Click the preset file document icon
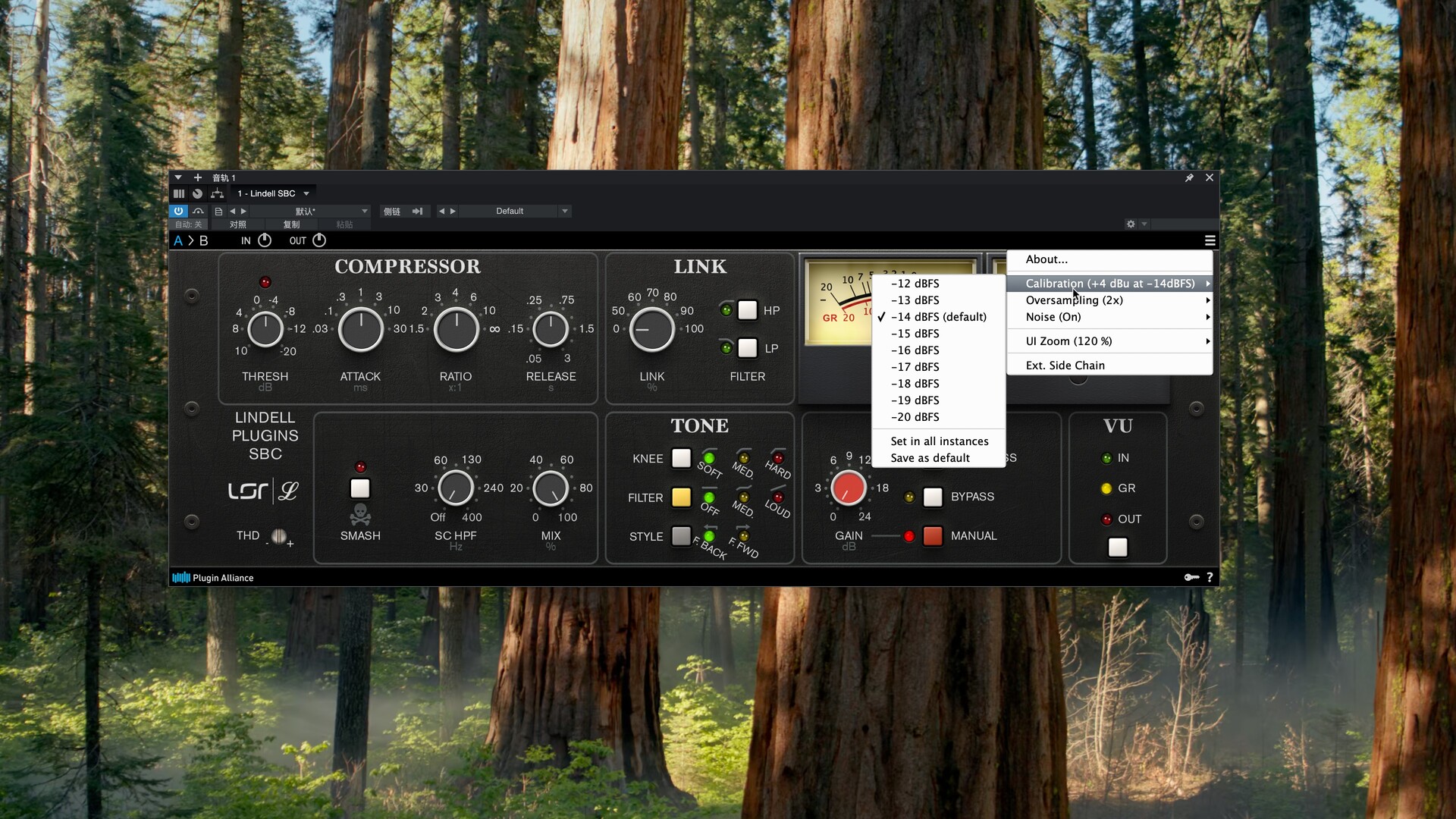1456x819 pixels. pos(218,211)
